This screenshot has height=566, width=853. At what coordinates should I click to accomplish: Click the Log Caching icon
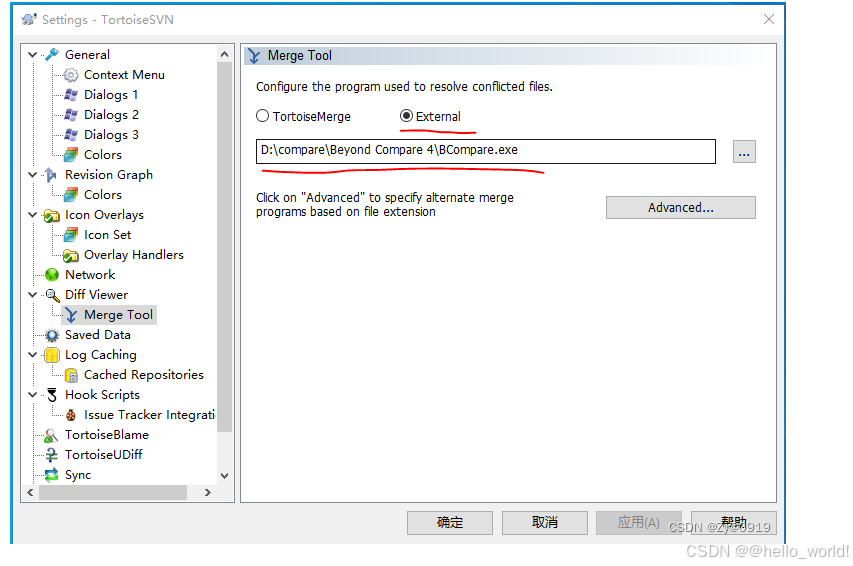[x=52, y=355]
